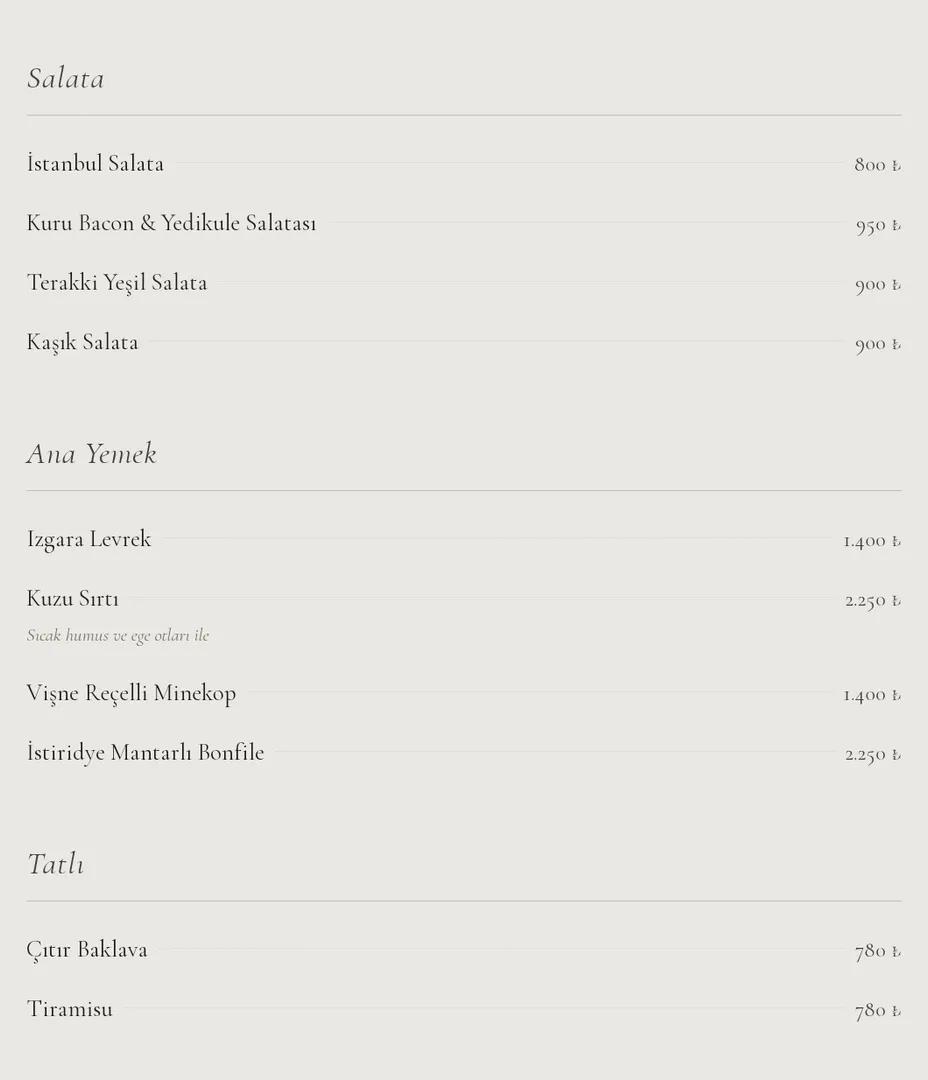Select the Salata section heading

point(65,79)
